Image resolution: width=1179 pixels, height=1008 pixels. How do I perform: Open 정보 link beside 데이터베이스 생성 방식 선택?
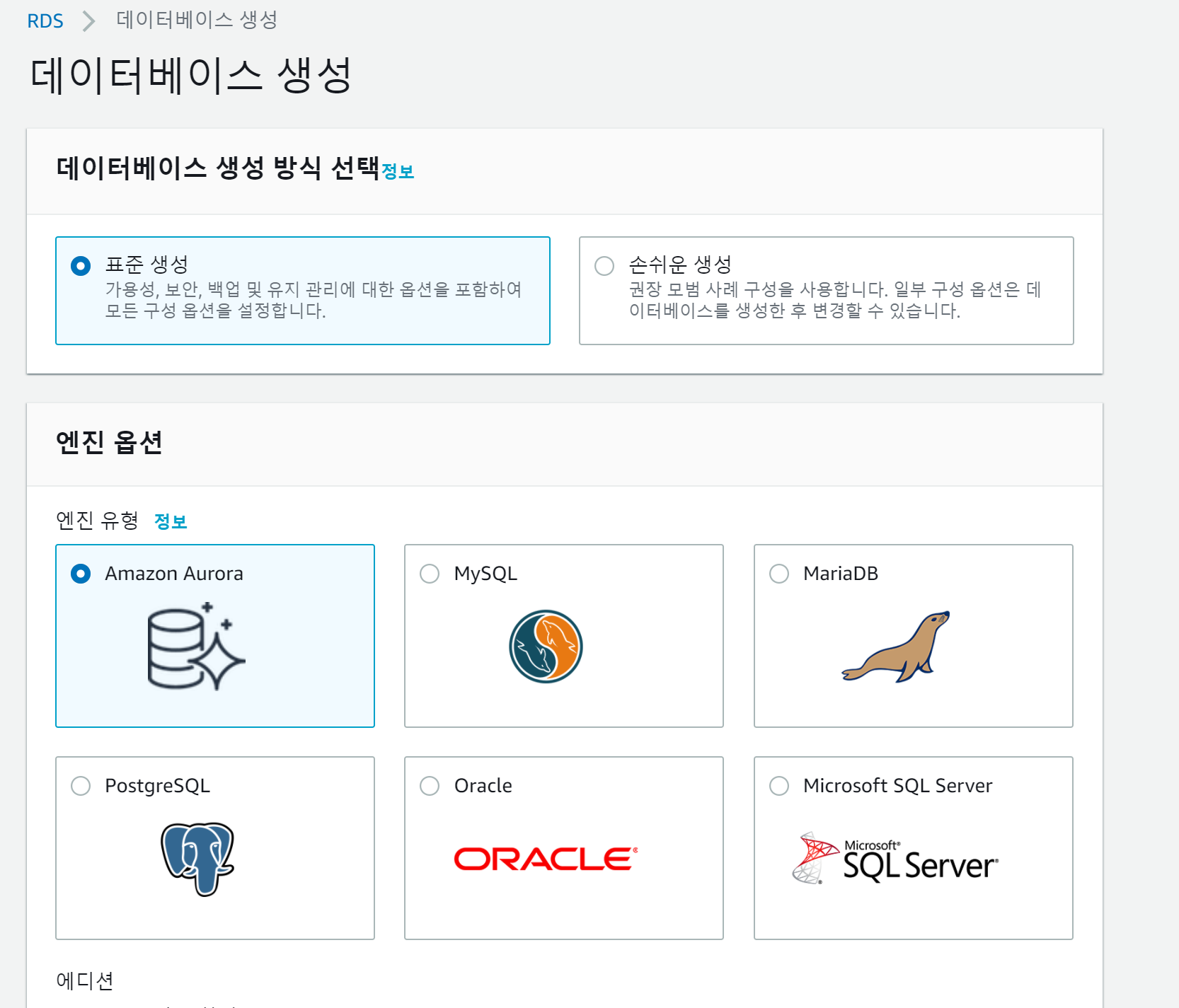pos(398,172)
